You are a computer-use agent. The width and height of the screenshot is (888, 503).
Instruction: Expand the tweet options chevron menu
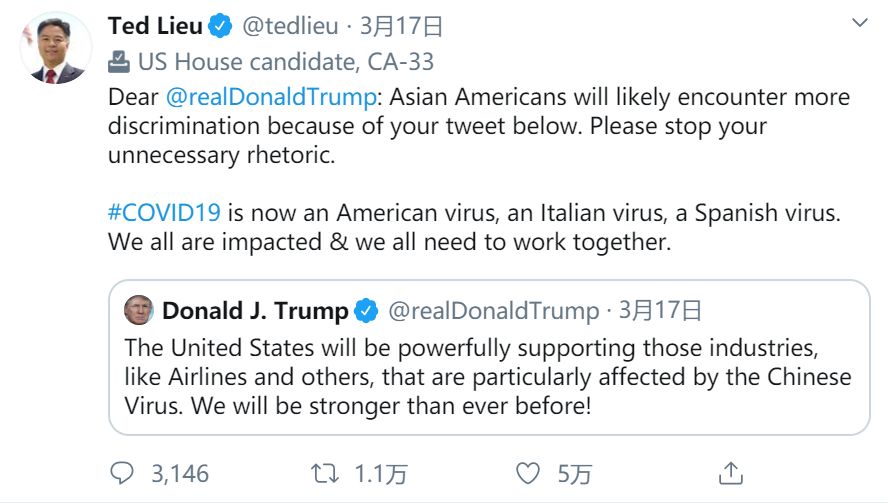(x=859, y=23)
